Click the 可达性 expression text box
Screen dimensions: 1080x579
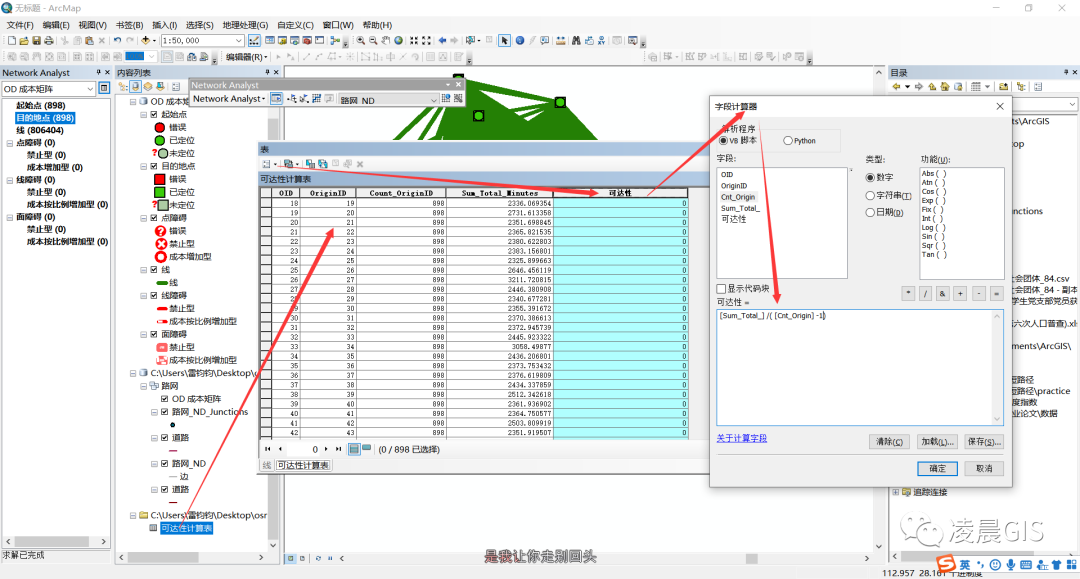[860, 367]
